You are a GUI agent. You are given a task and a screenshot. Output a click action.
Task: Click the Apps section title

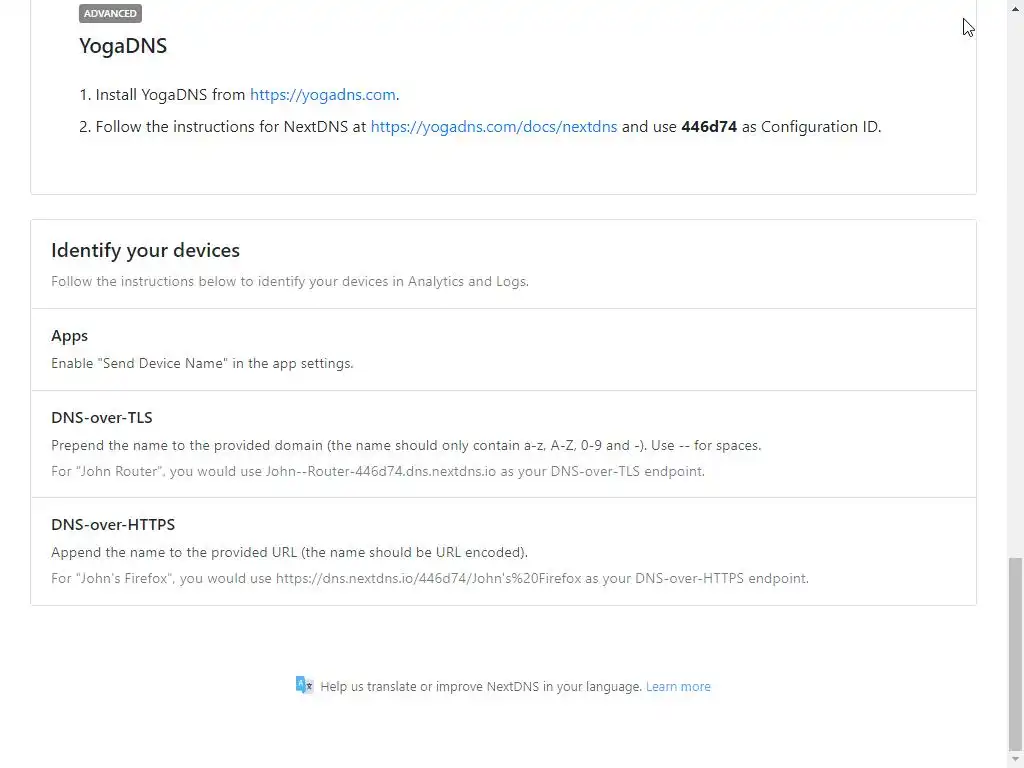coord(70,336)
